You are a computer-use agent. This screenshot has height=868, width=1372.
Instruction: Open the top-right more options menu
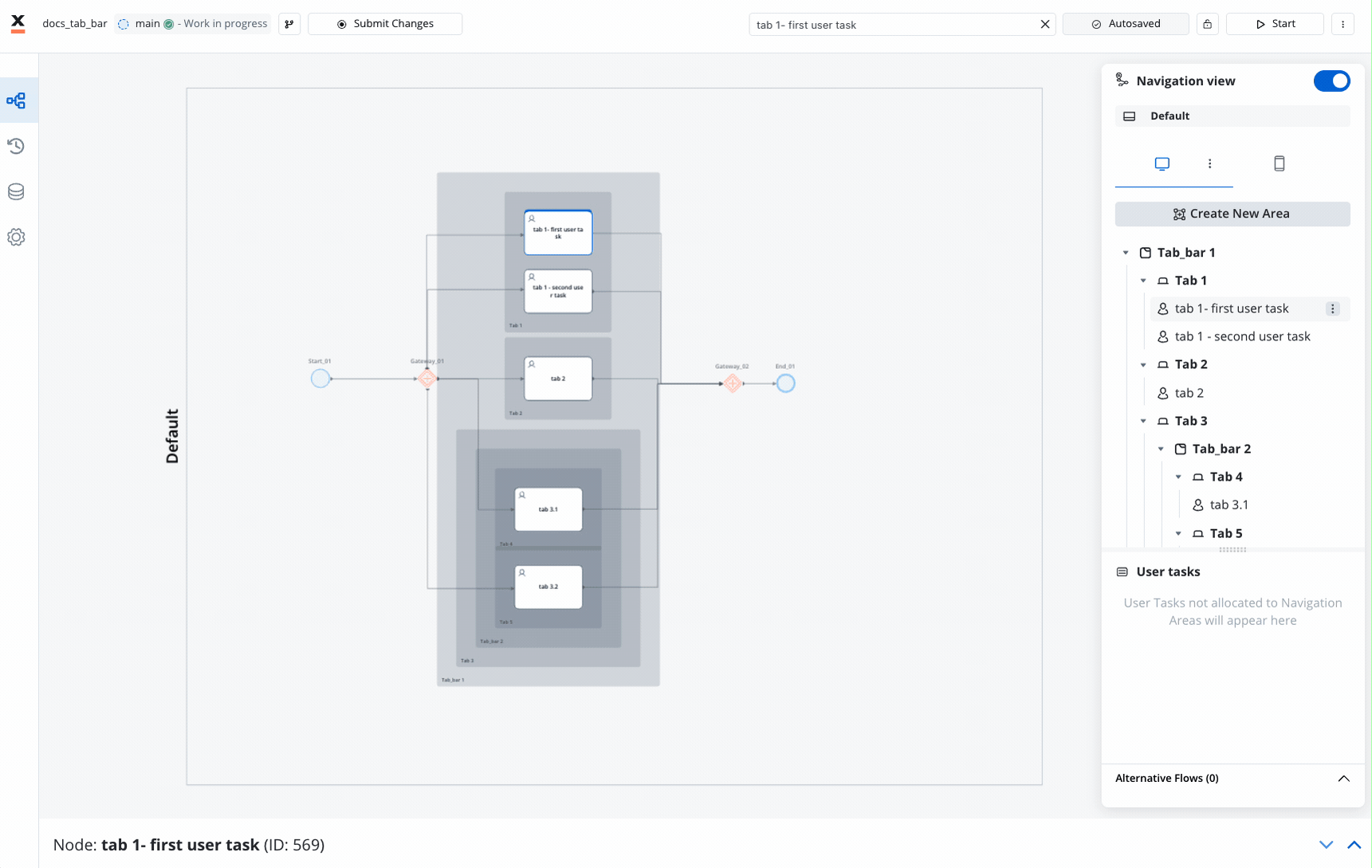pyautogui.click(x=1343, y=24)
